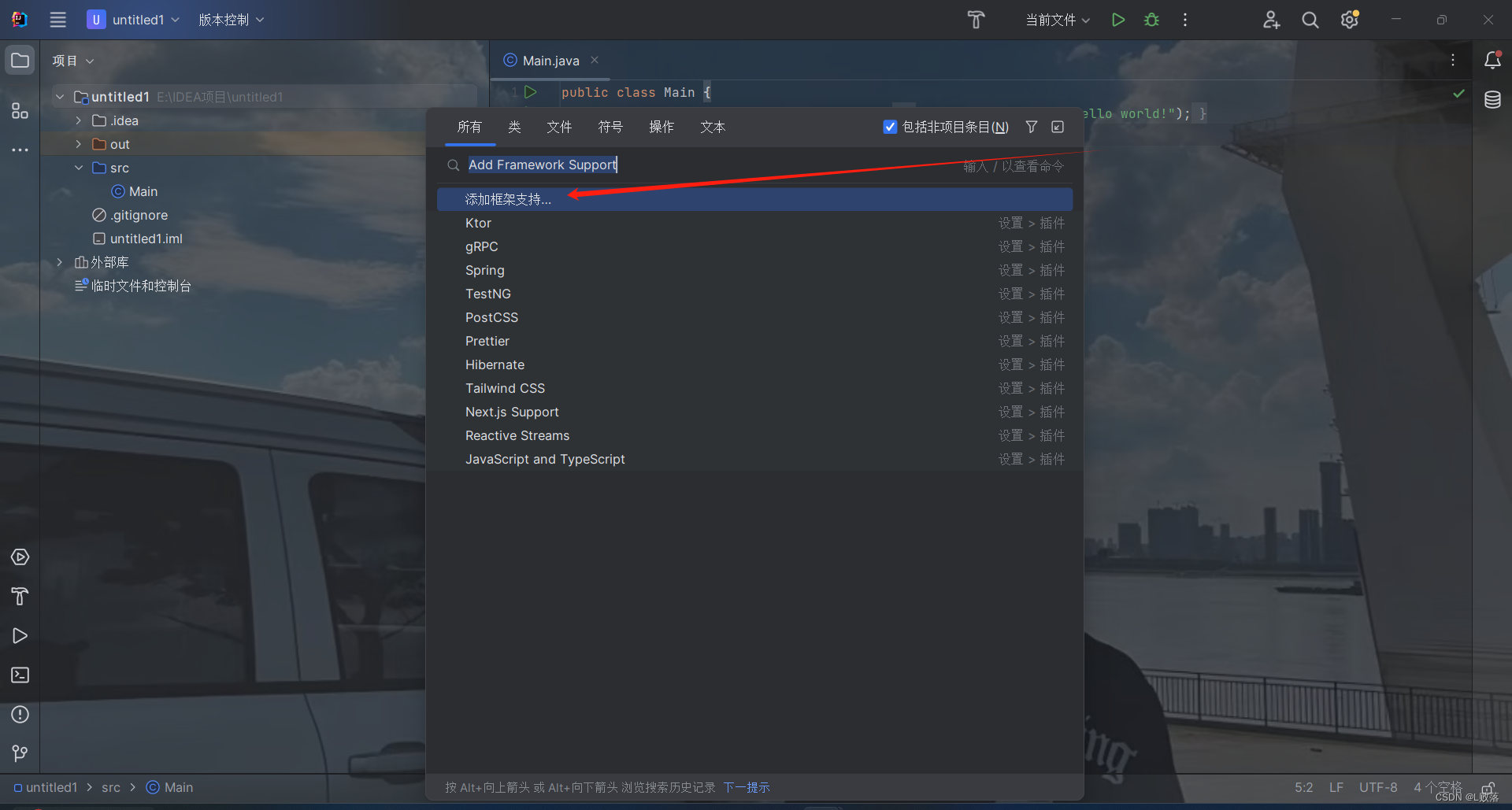Click the Build project hammer in toolbar
Screen dimensions: 1512x810
coord(976,20)
